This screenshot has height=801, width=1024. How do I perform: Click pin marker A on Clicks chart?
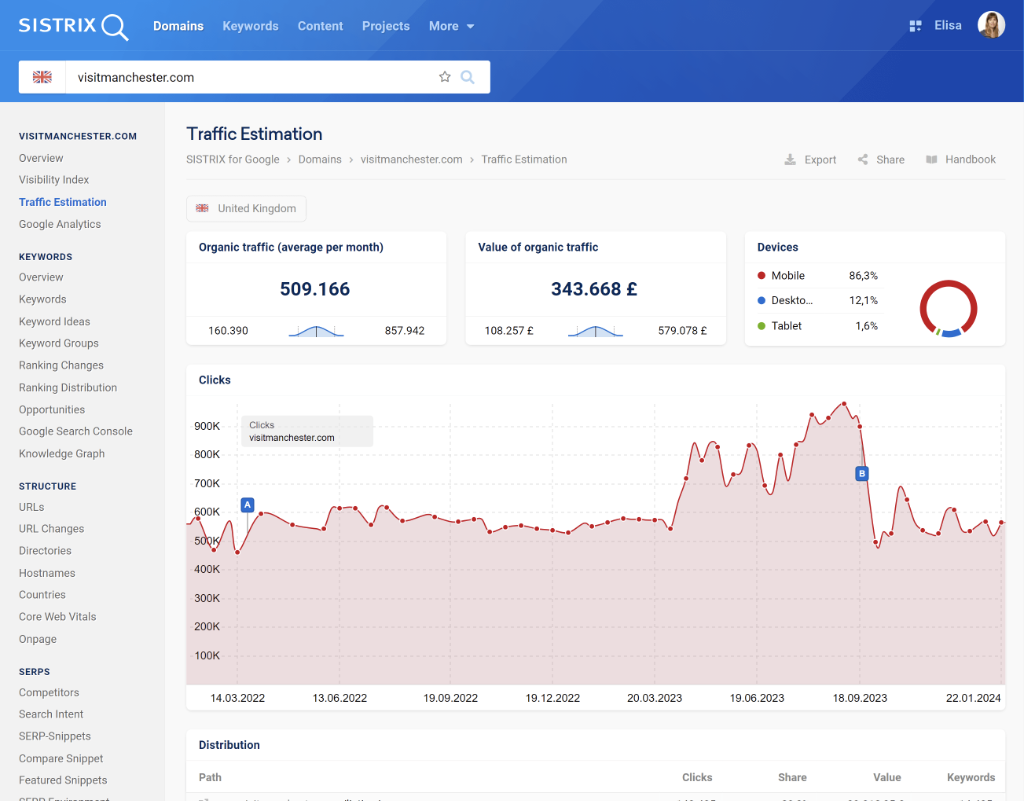pos(248,505)
